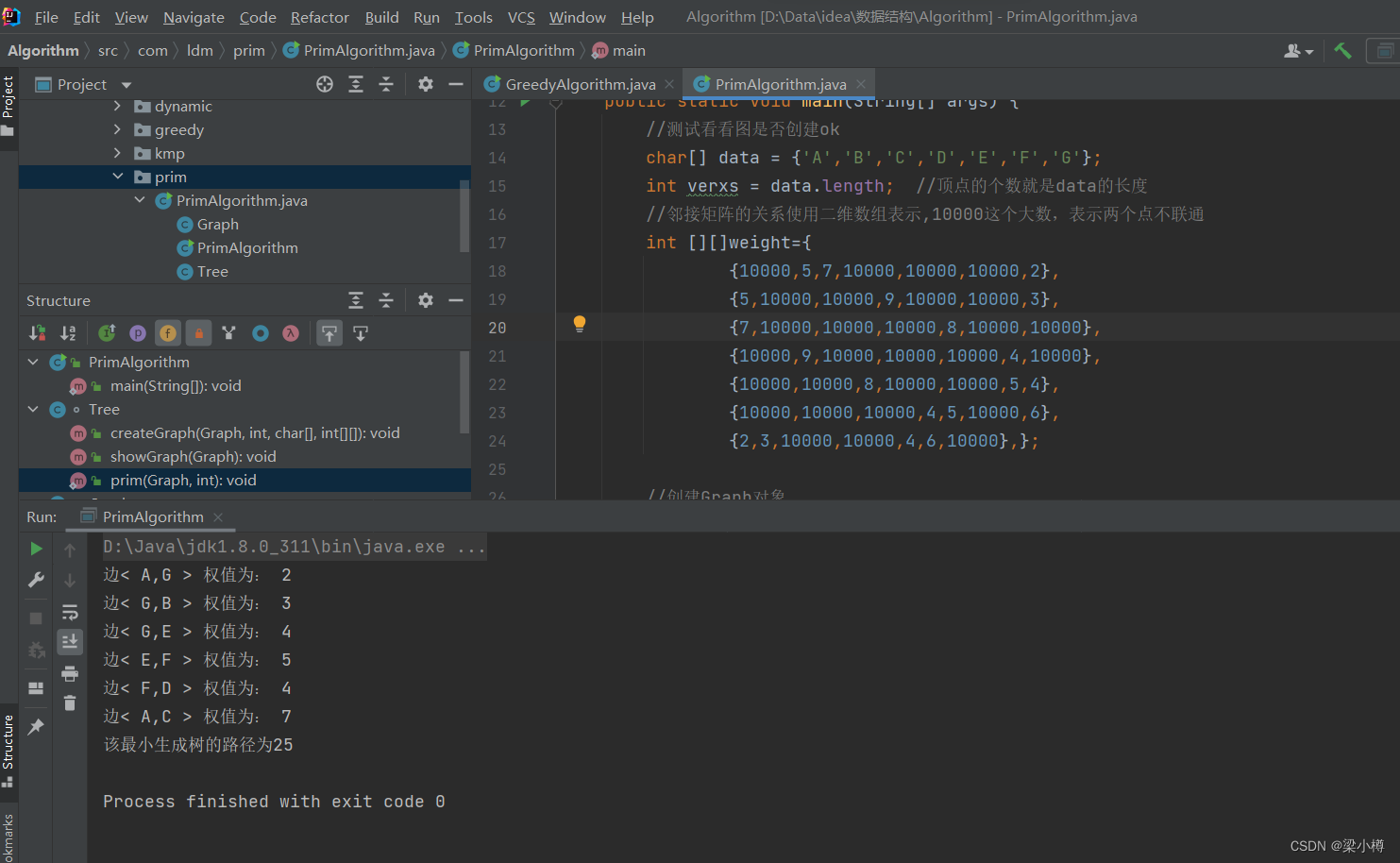Screen dimensions: 1400x863
Task: Click Select Opened File target icon in Project
Action: click(325, 84)
